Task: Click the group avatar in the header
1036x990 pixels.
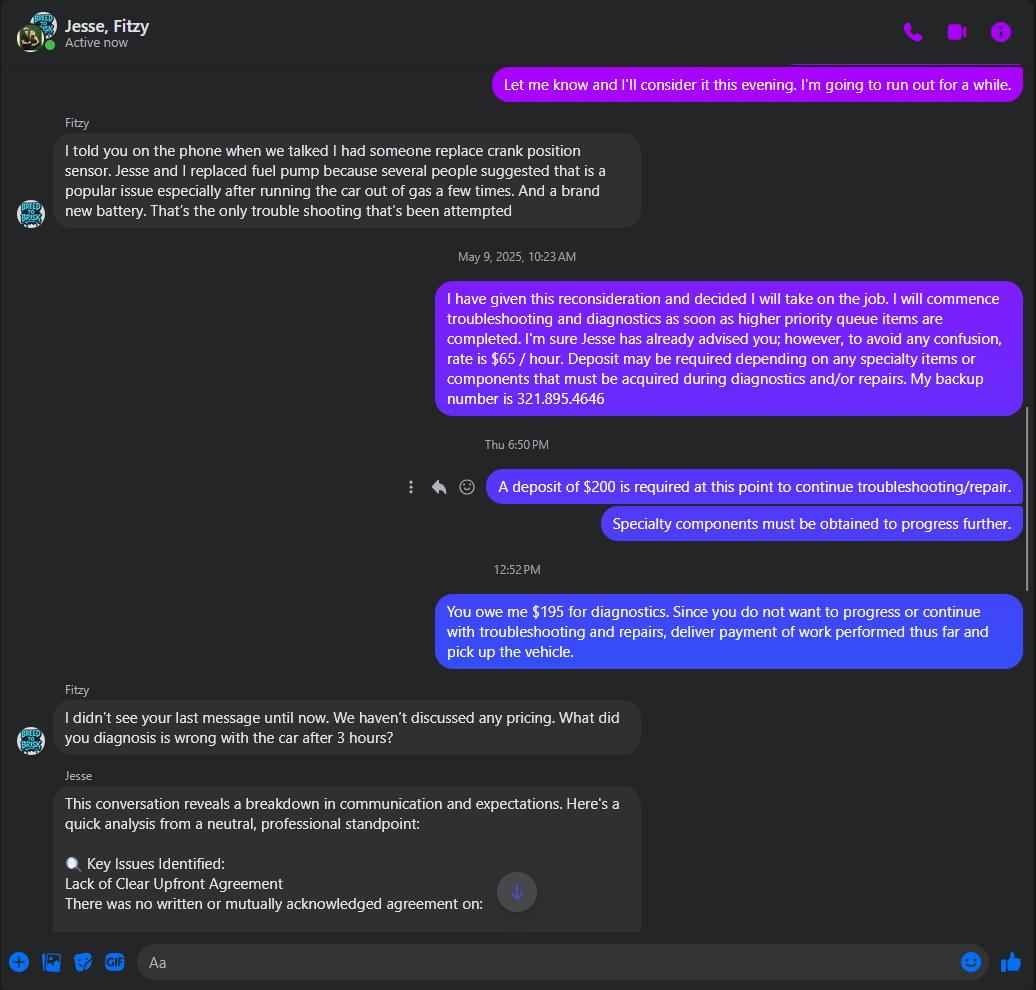Action: [36, 32]
